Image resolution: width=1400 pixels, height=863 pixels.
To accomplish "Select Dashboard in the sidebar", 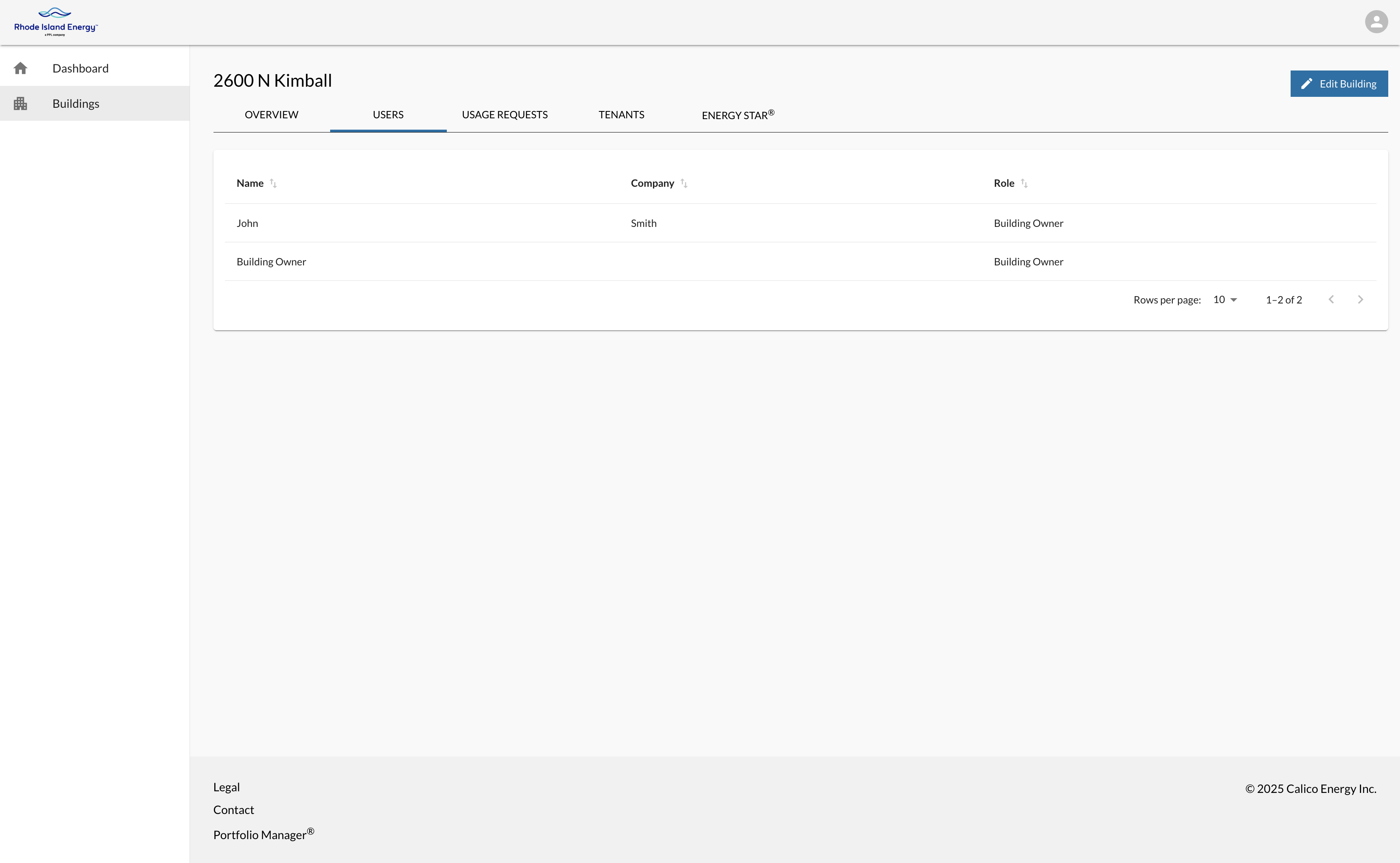I will [x=81, y=68].
